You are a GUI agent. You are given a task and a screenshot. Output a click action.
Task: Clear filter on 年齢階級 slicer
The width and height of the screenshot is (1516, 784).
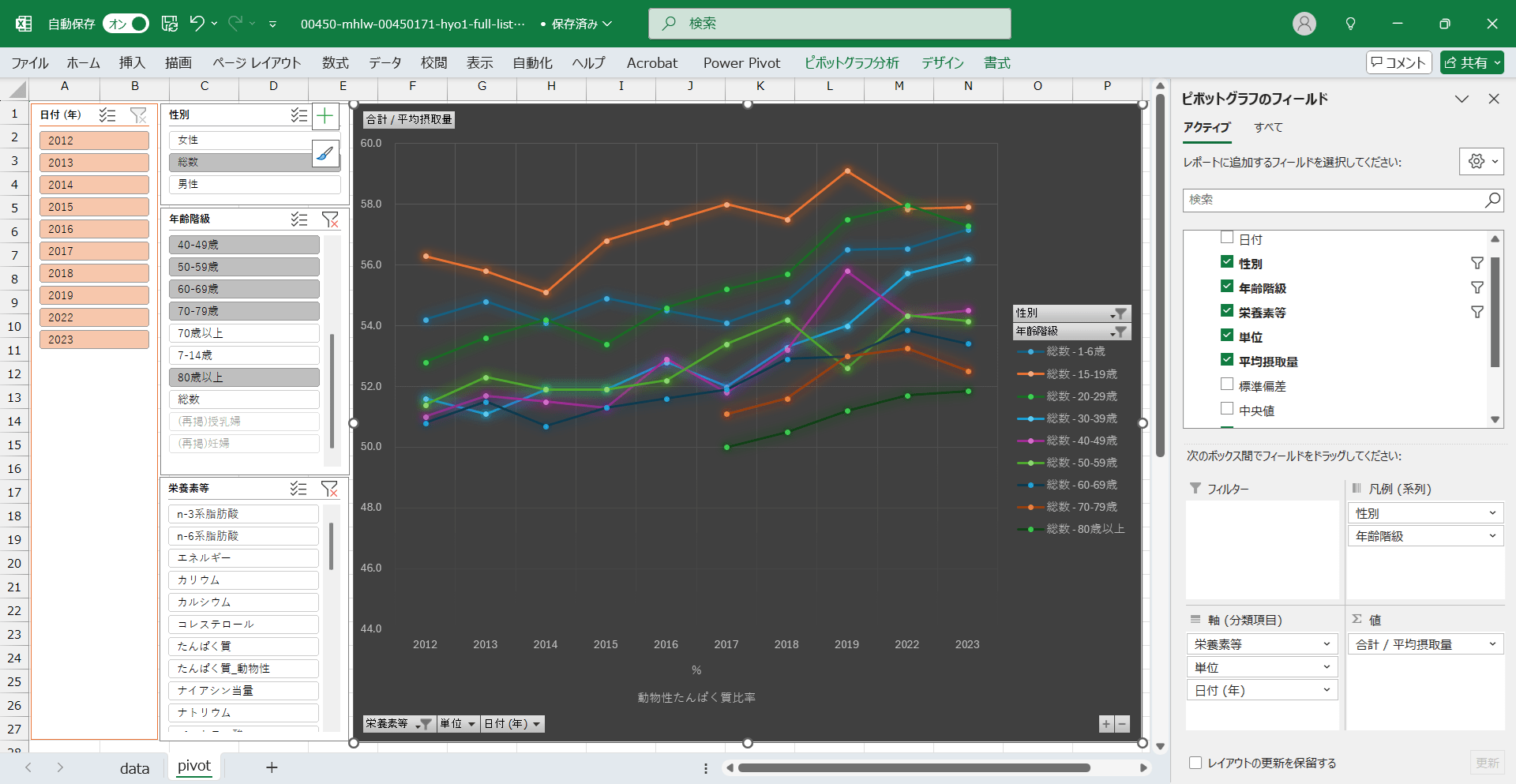[x=330, y=219]
